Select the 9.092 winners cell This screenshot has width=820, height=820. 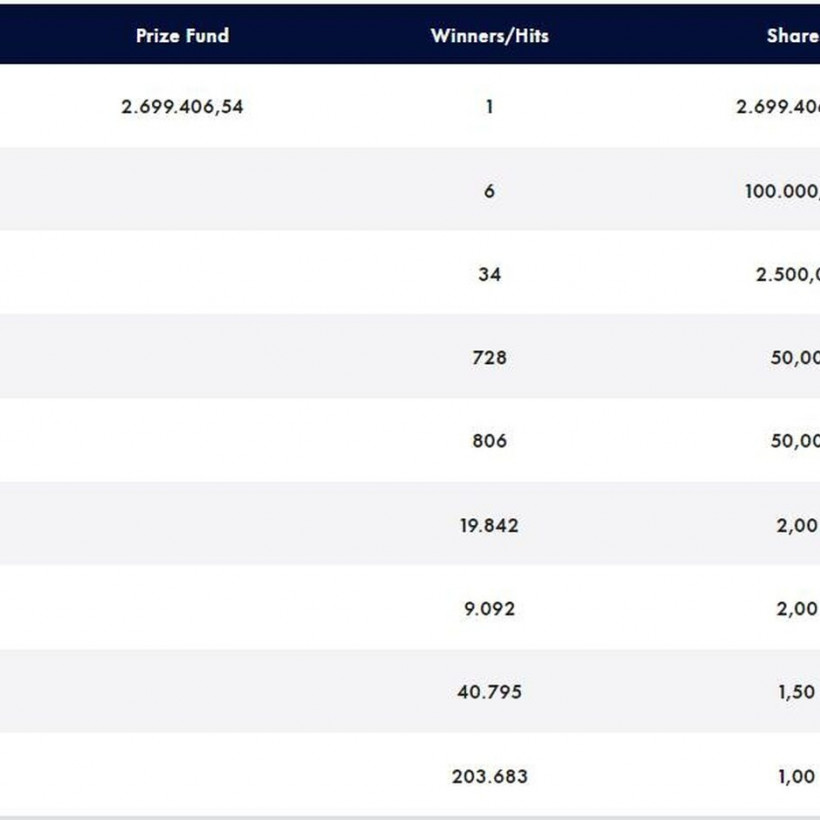click(x=489, y=608)
